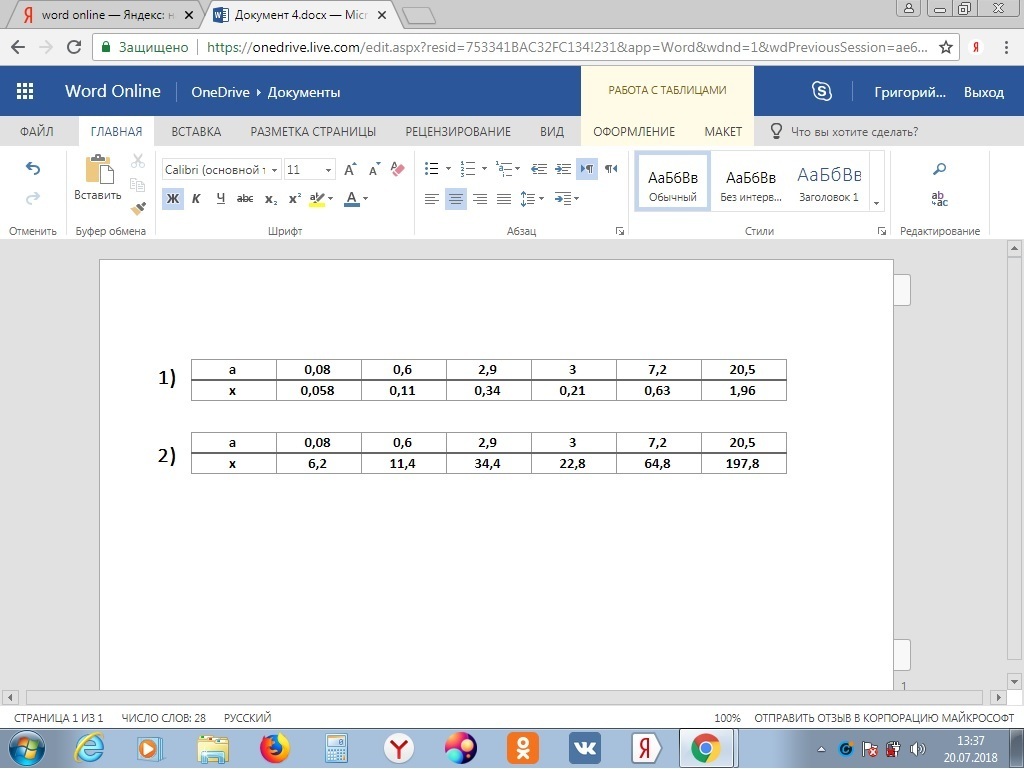
Task: Open Replace with the ab-ac icon
Action: click(939, 198)
